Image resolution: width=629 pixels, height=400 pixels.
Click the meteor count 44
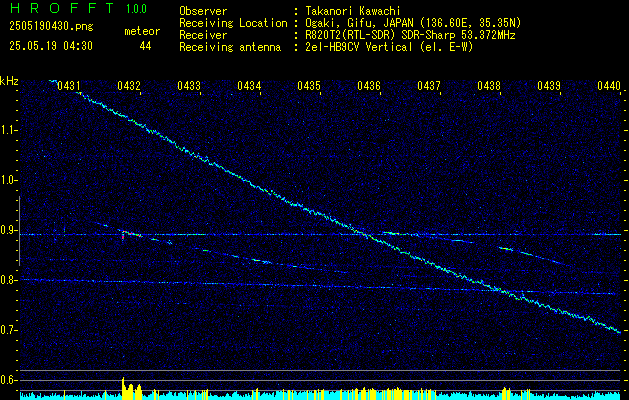click(x=145, y=46)
